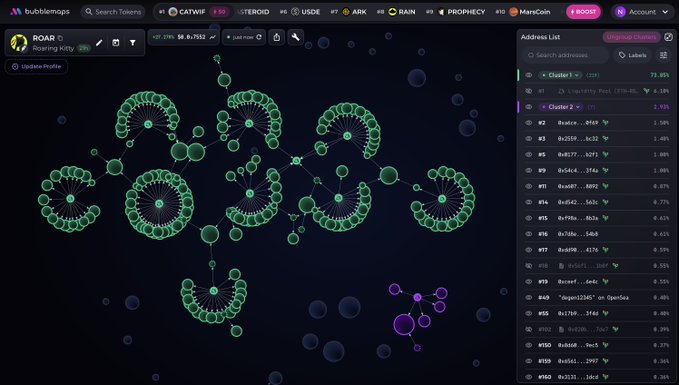Screen dimensions: 679x385
Task: Click the expand panel icon beside Ungroup Clusters
Action: [x=669, y=37]
